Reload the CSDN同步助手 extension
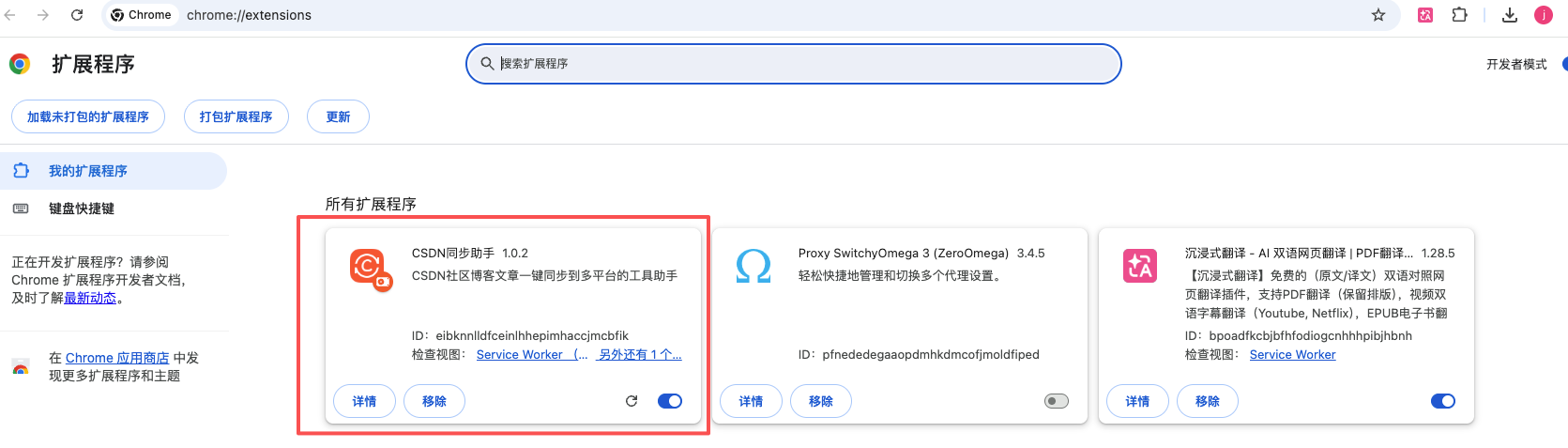1568x448 pixels. click(632, 401)
